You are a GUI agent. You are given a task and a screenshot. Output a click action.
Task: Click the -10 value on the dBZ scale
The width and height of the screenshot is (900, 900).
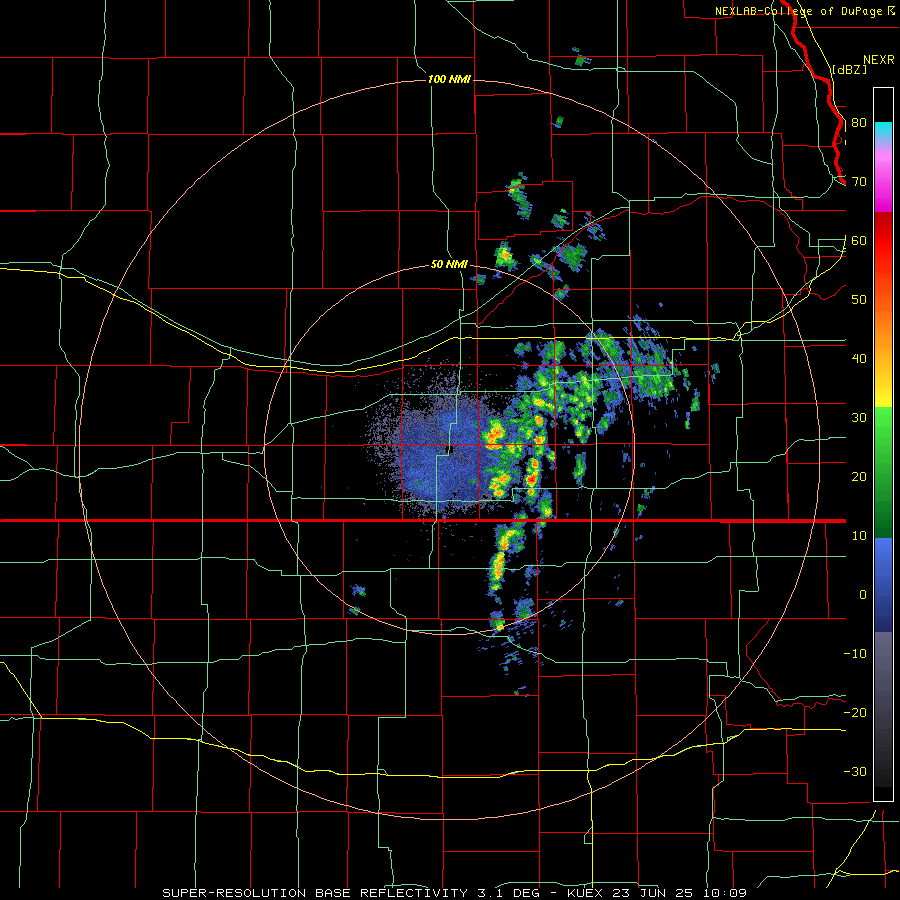tap(855, 654)
